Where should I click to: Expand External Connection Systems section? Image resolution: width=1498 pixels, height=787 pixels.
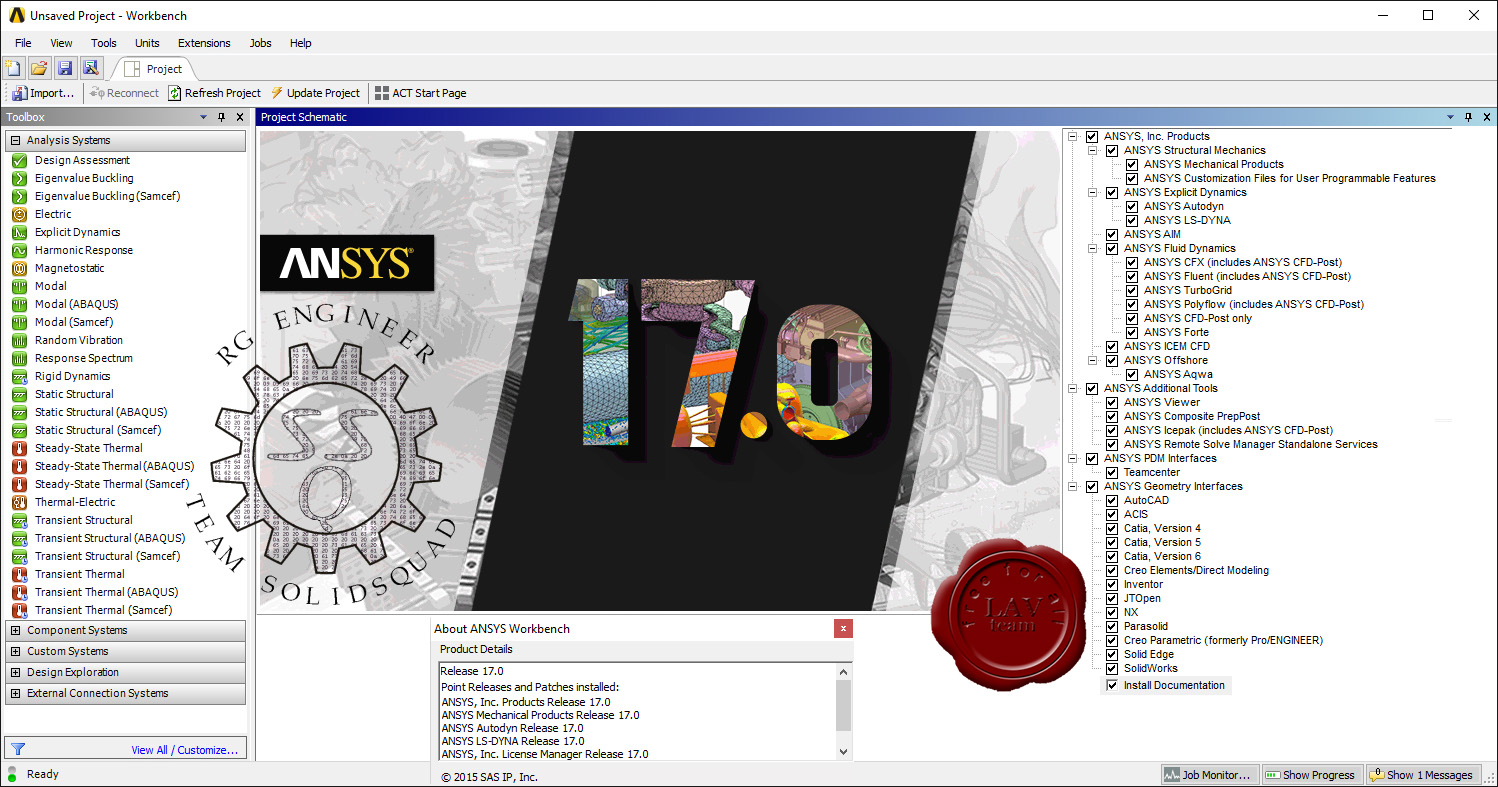pos(15,693)
